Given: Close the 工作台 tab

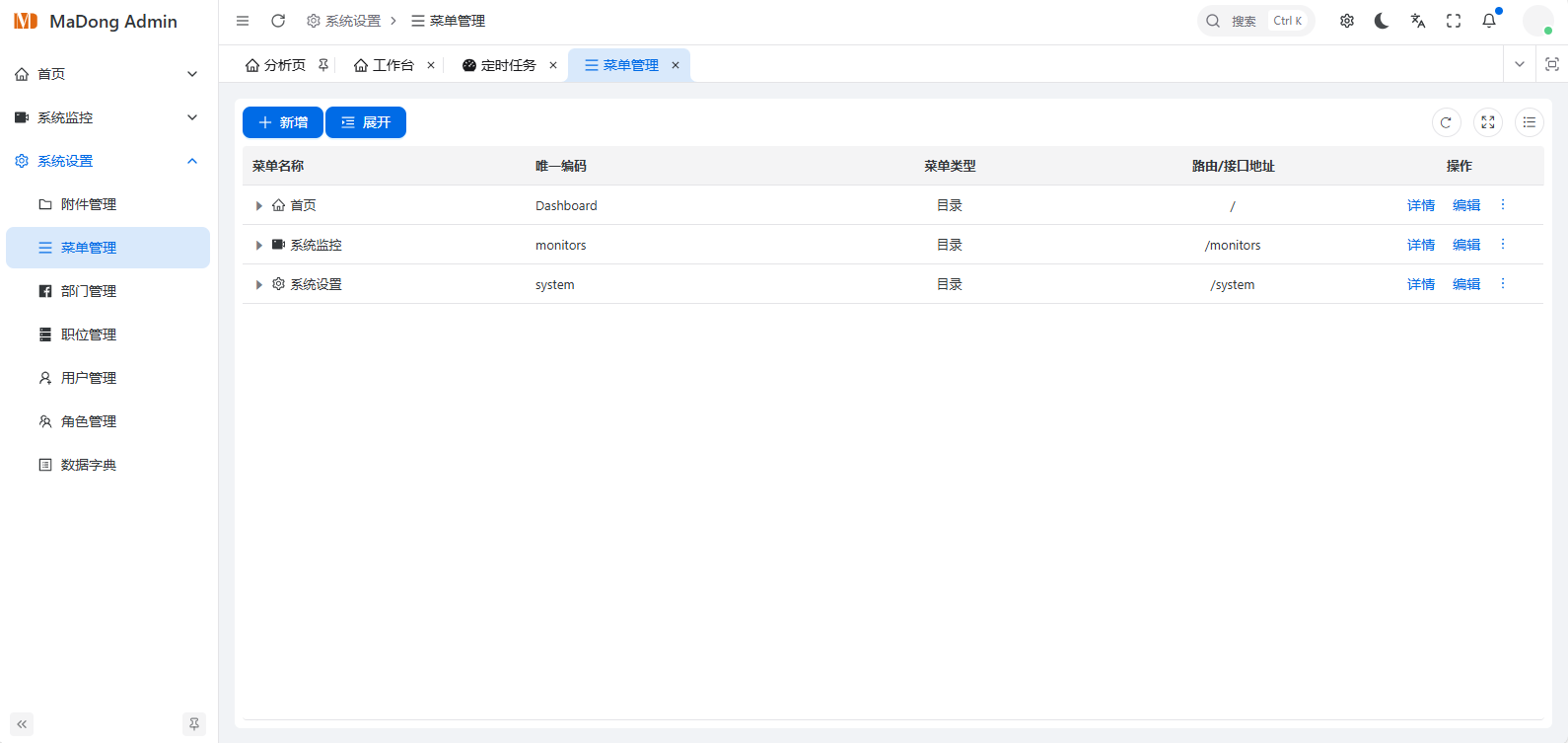Looking at the screenshot, I should pyautogui.click(x=431, y=65).
